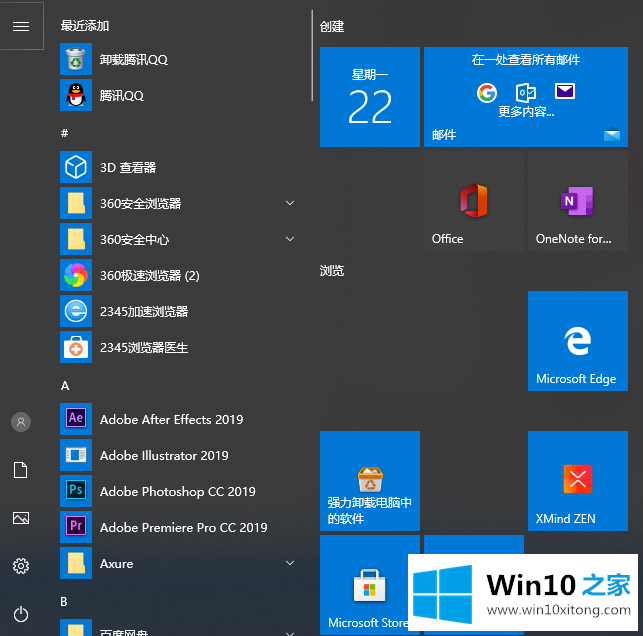Open the XMind ZEN tile

coord(578,481)
